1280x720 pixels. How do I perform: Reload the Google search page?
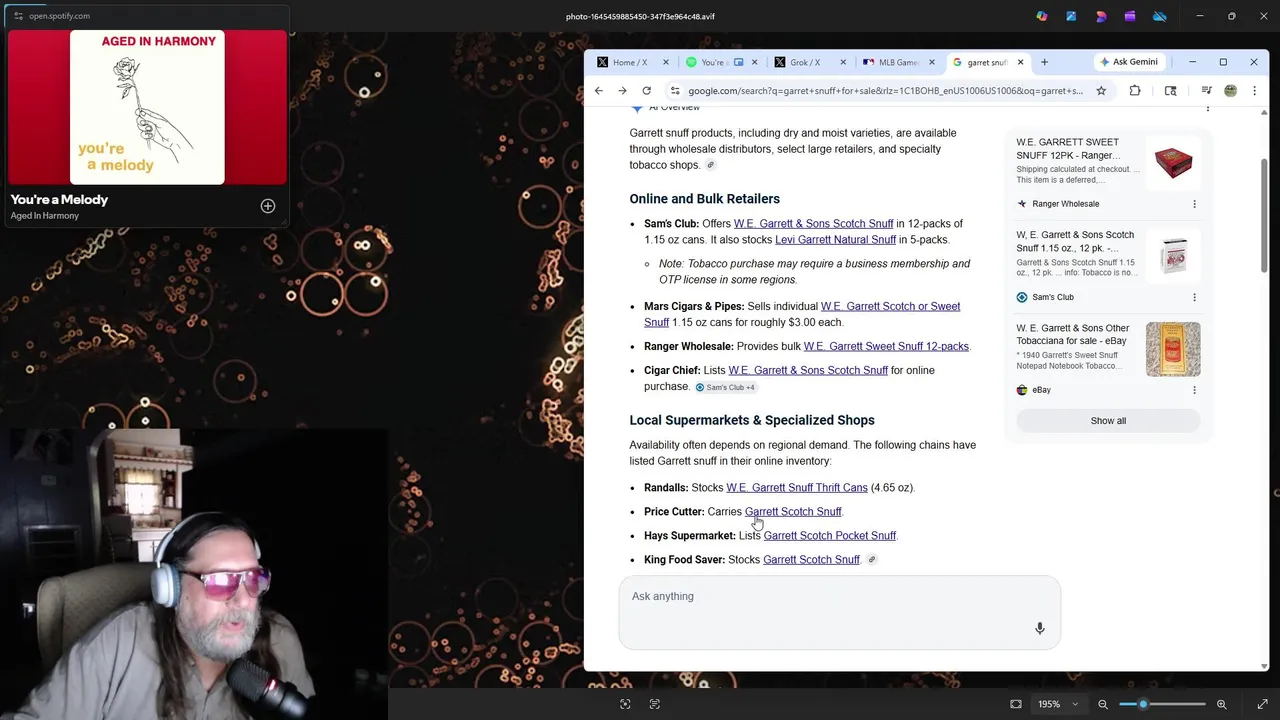647,91
